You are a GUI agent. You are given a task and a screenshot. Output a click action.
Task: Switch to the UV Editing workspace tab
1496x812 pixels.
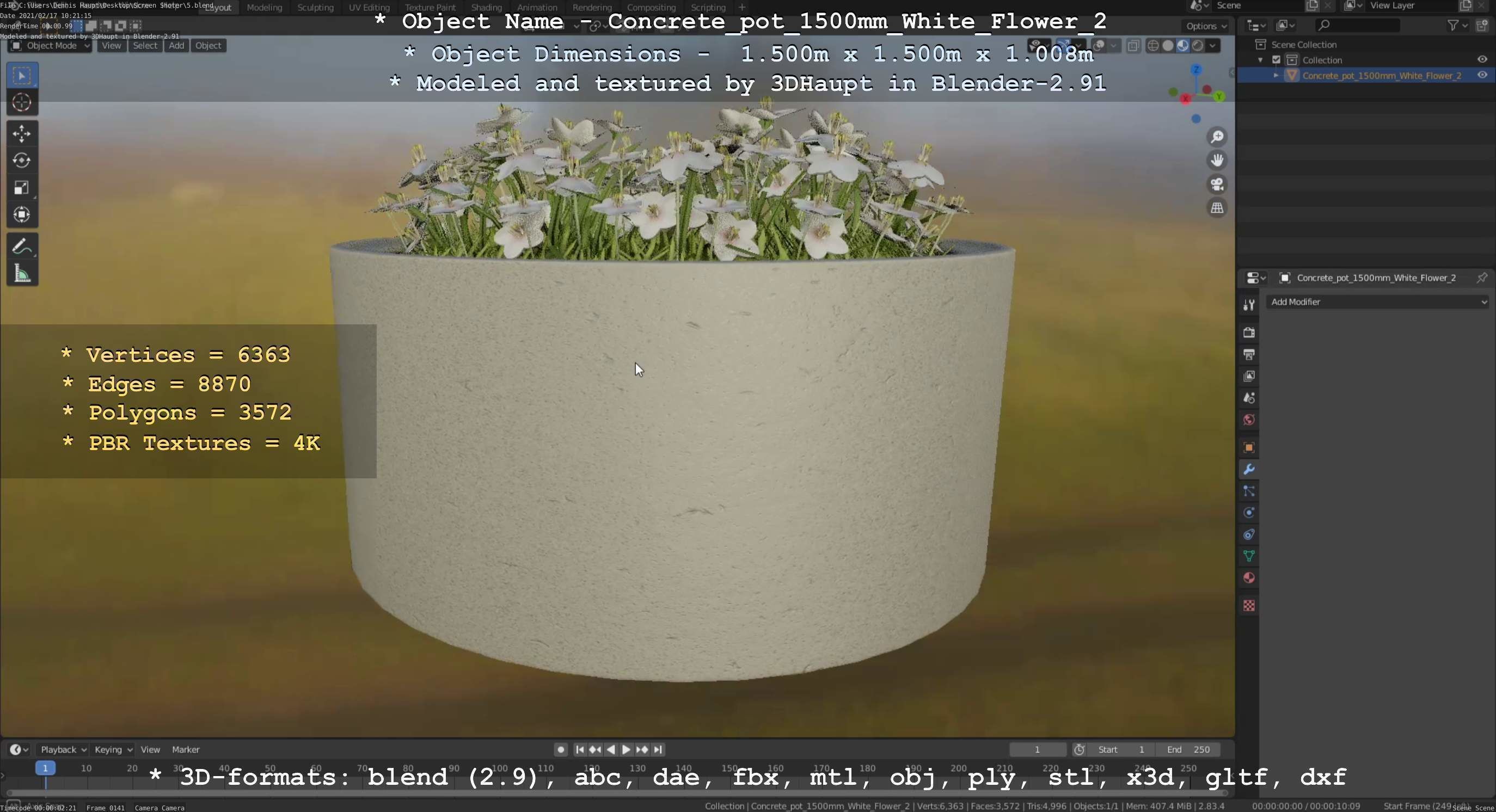coord(369,8)
